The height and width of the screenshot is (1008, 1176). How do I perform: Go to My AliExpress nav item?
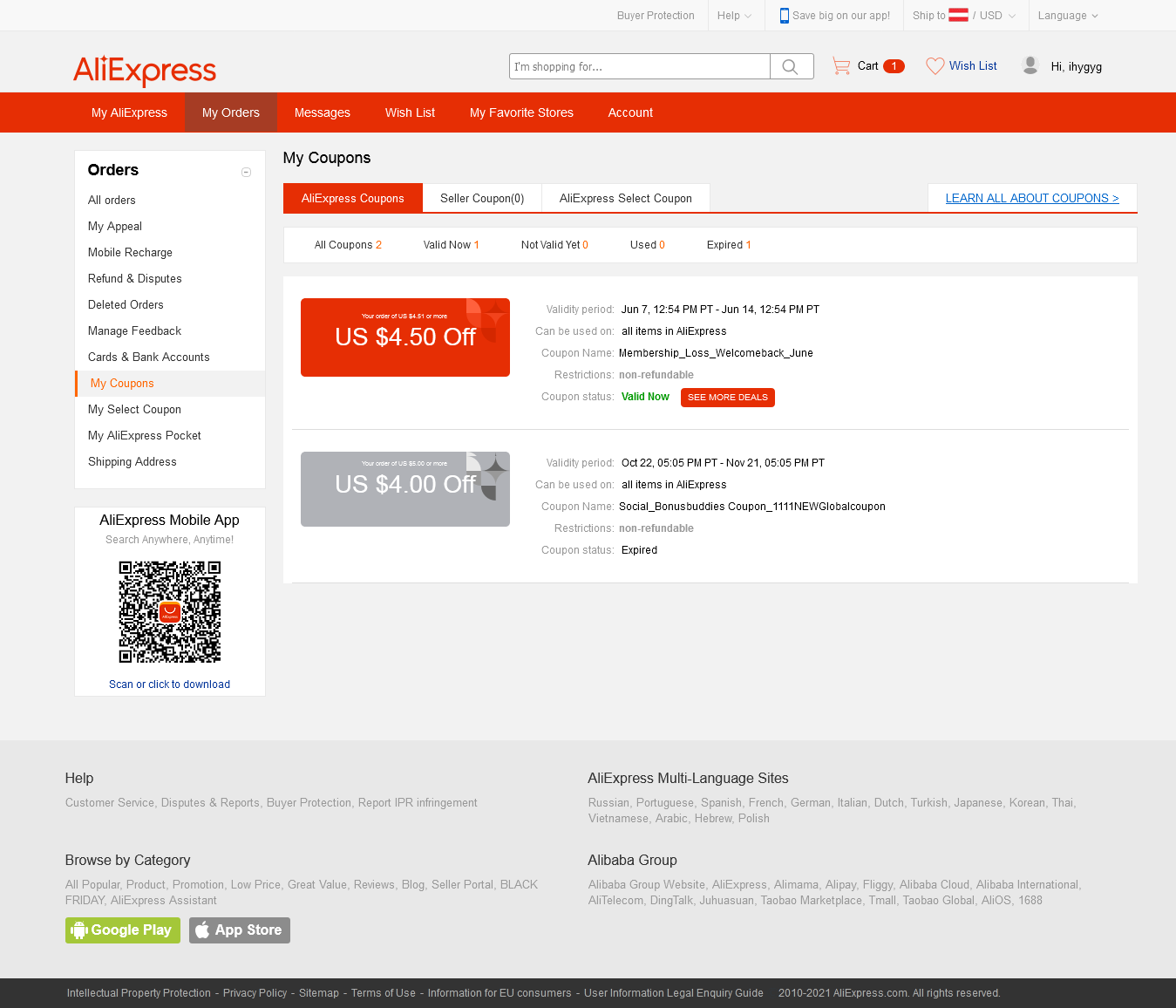129,112
